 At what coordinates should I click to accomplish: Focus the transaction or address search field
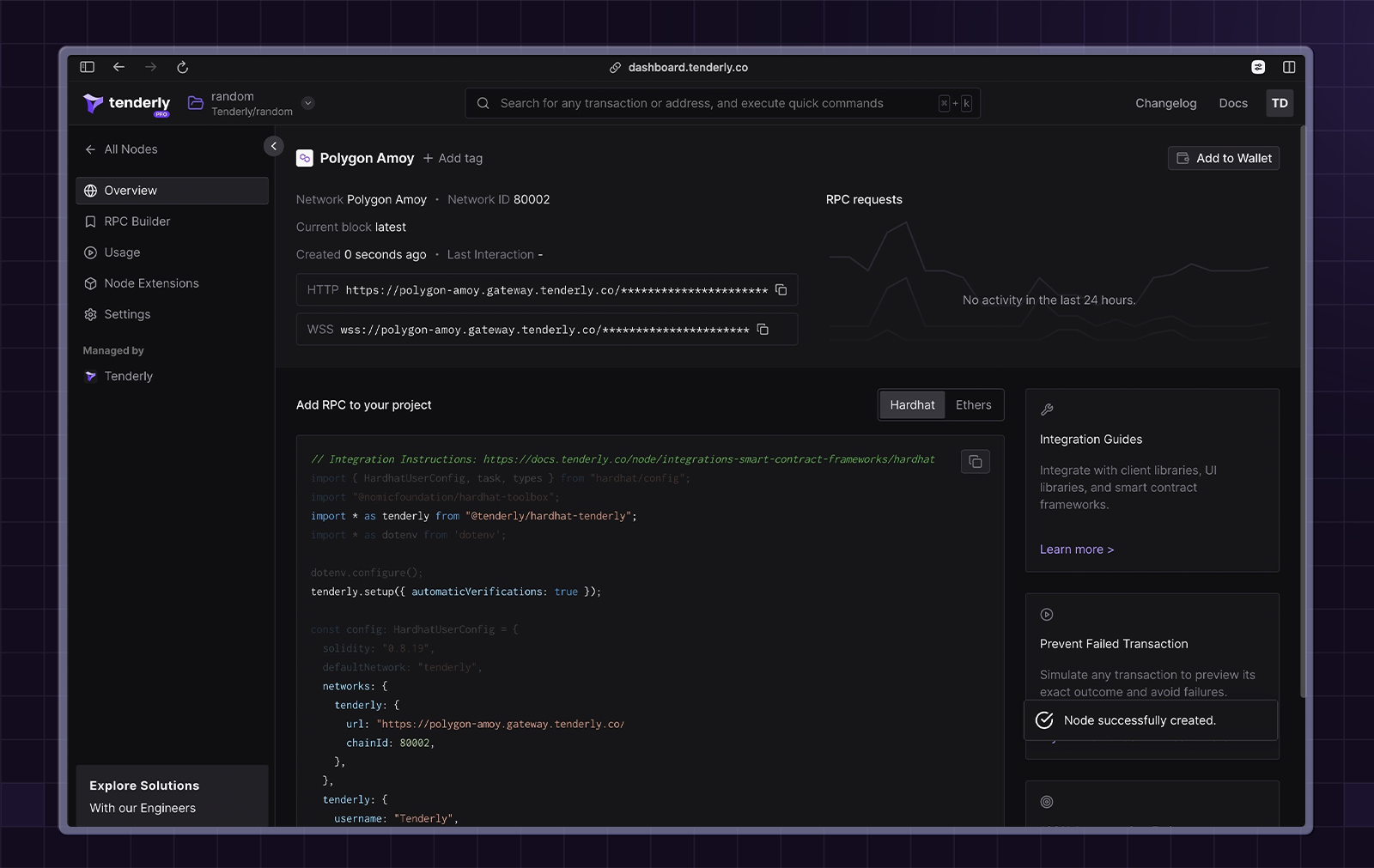[x=722, y=103]
